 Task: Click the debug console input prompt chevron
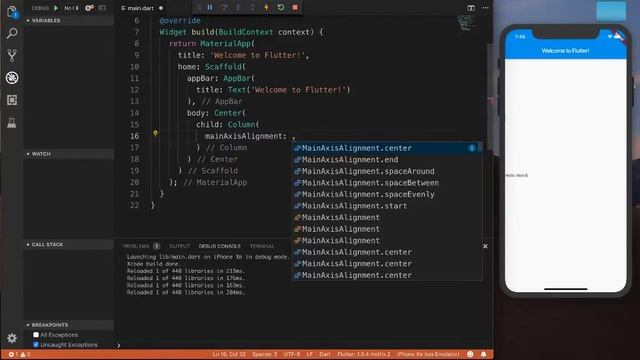tap(119, 345)
